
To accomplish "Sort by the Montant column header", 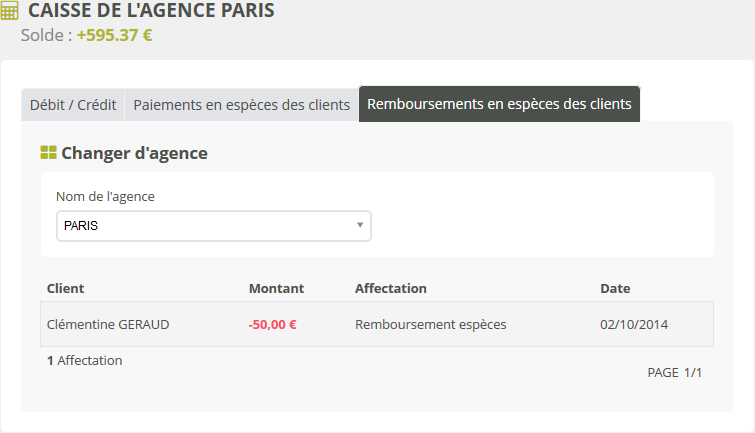I will coord(276,288).
